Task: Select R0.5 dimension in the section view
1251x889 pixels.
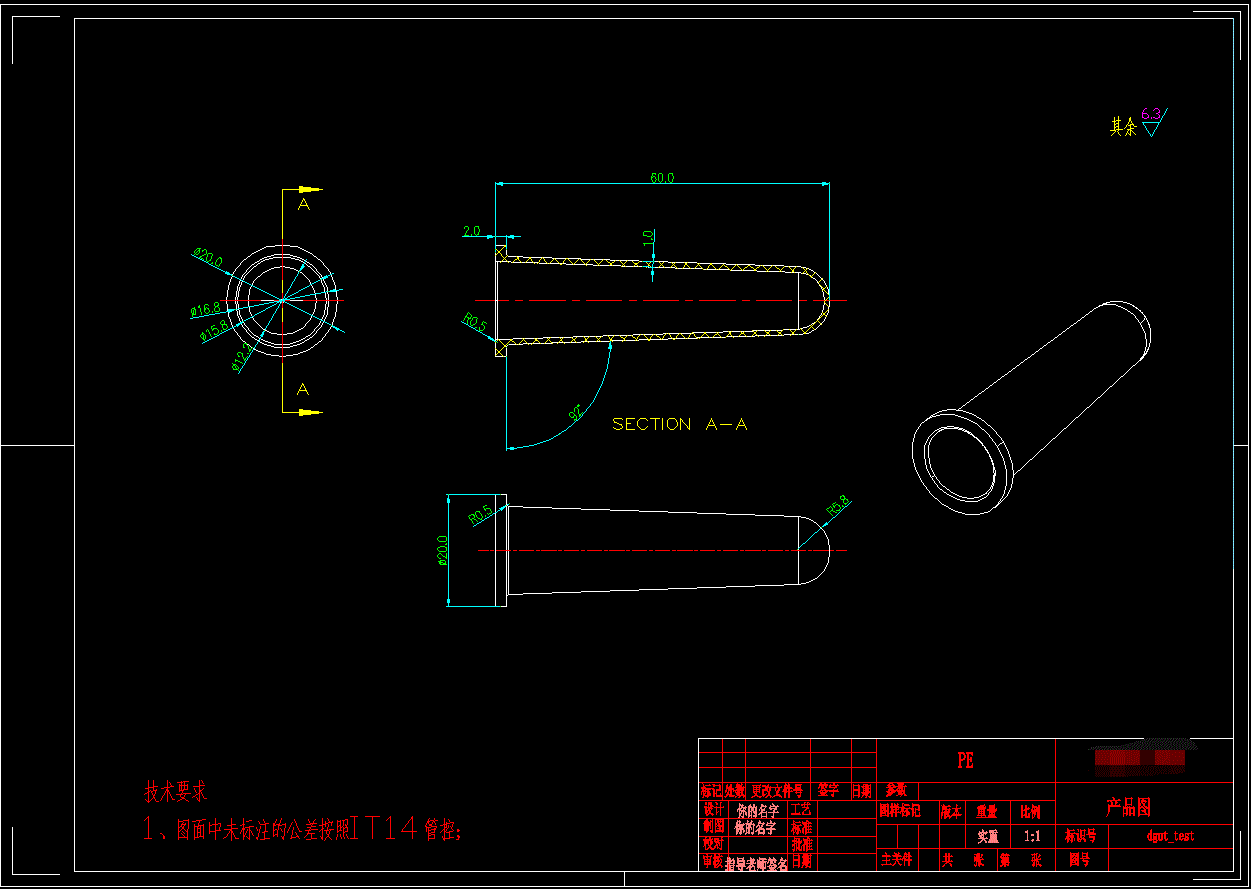Action: pos(474,322)
